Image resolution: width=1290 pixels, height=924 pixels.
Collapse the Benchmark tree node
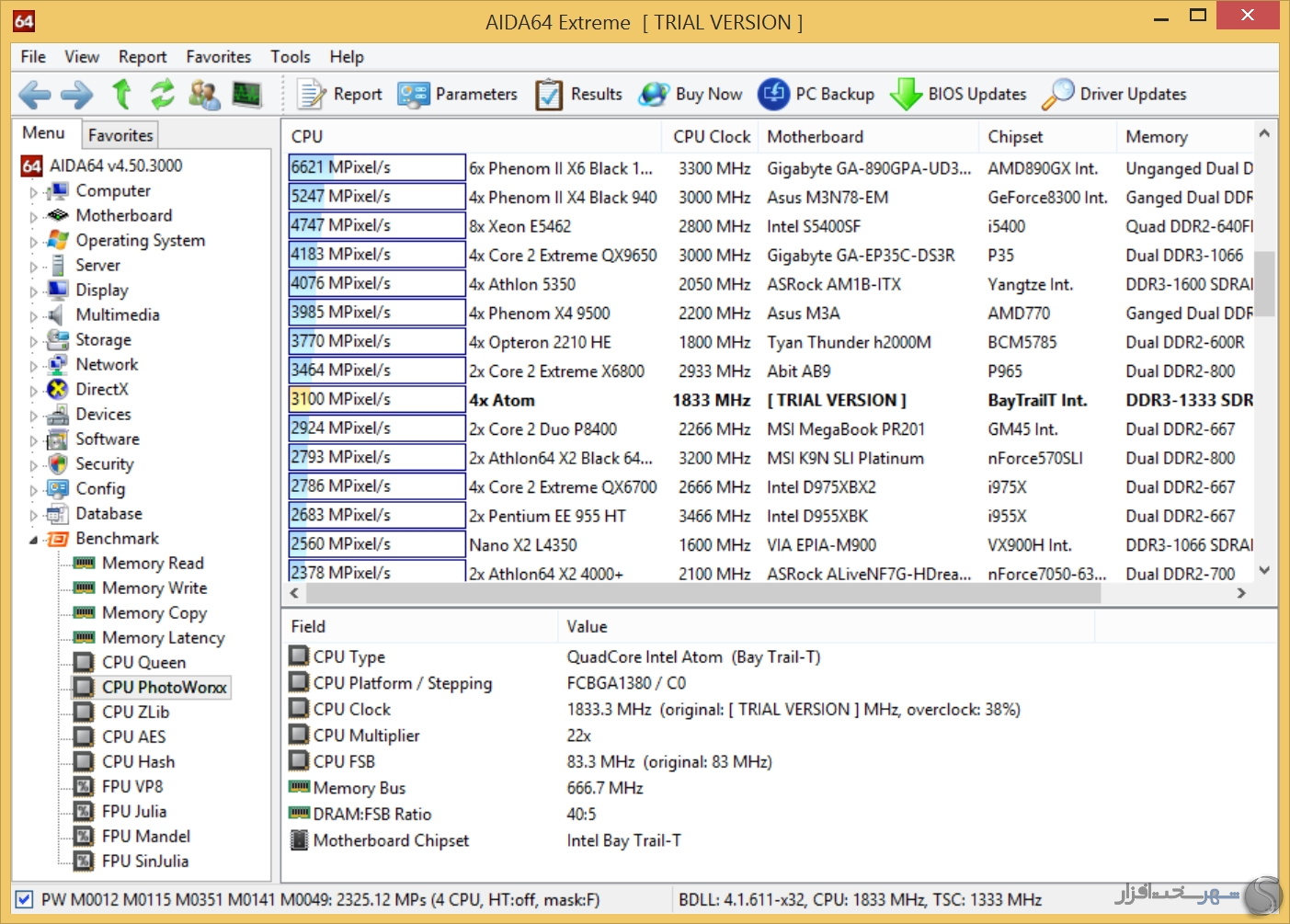tap(34, 540)
